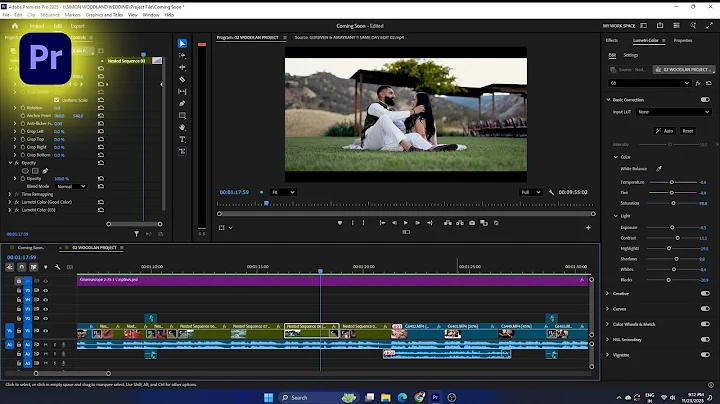Screen dimensions: 720x404
Task: Toggle lock on track V1
Action: click(19, 331)
